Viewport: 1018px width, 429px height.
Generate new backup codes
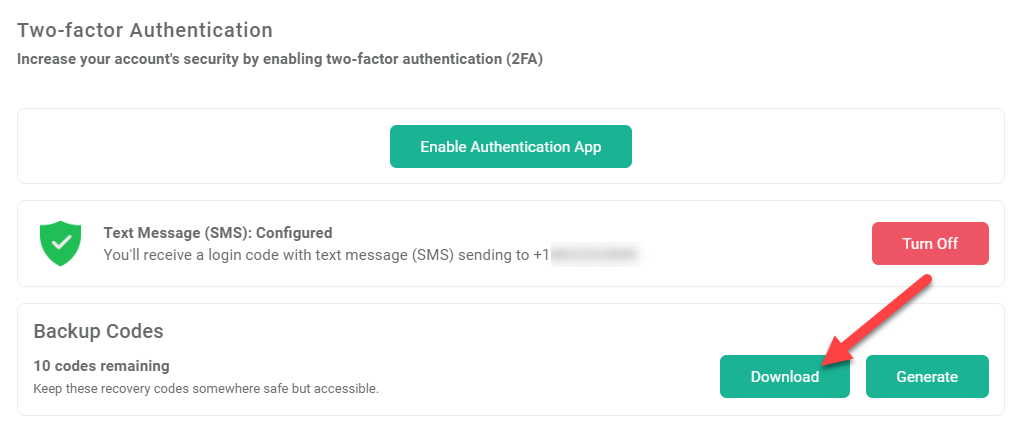click(927, 376)
